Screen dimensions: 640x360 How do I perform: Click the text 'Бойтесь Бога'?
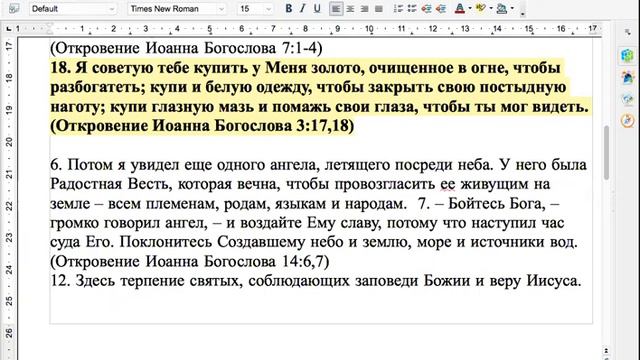click(496, 203)
